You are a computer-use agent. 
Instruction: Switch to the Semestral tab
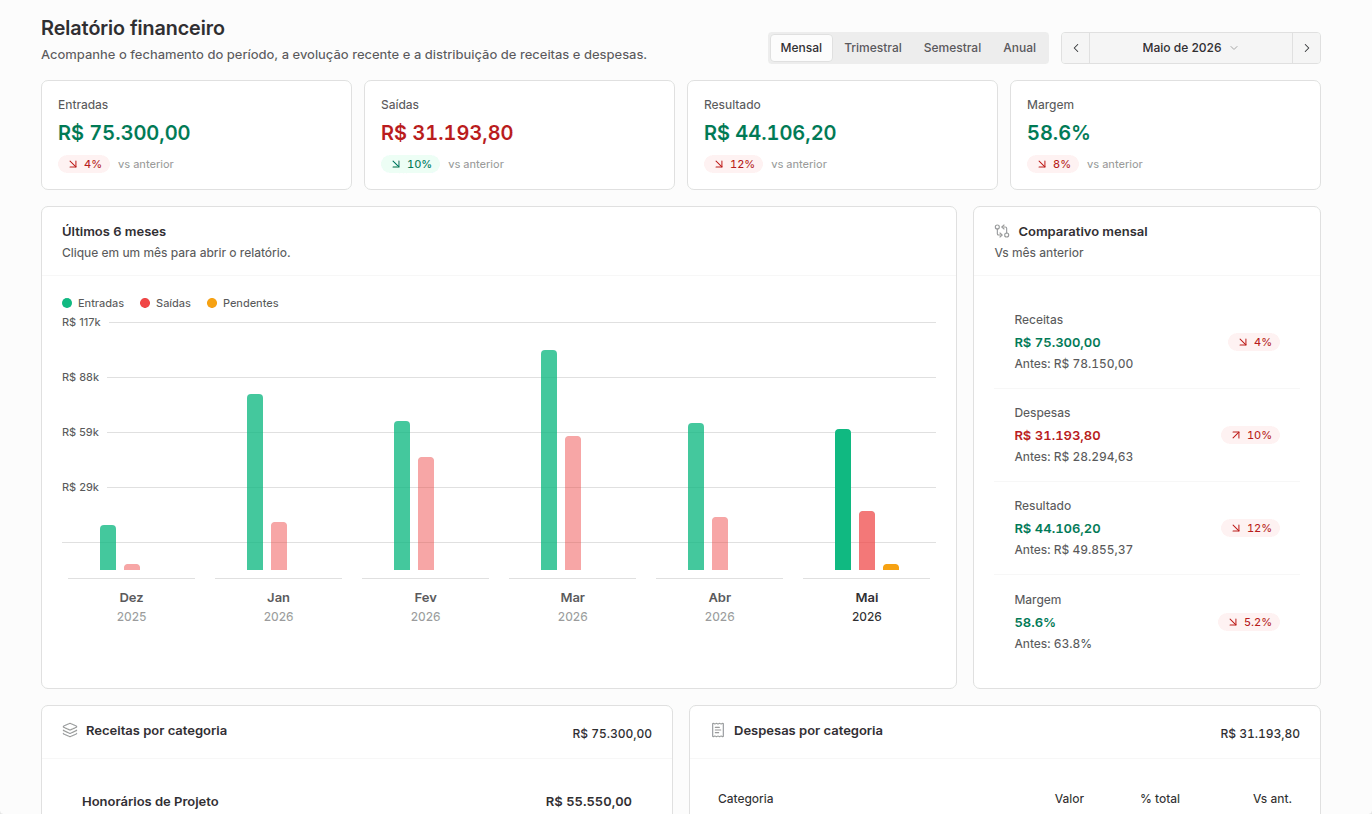[x=952, y=48]
